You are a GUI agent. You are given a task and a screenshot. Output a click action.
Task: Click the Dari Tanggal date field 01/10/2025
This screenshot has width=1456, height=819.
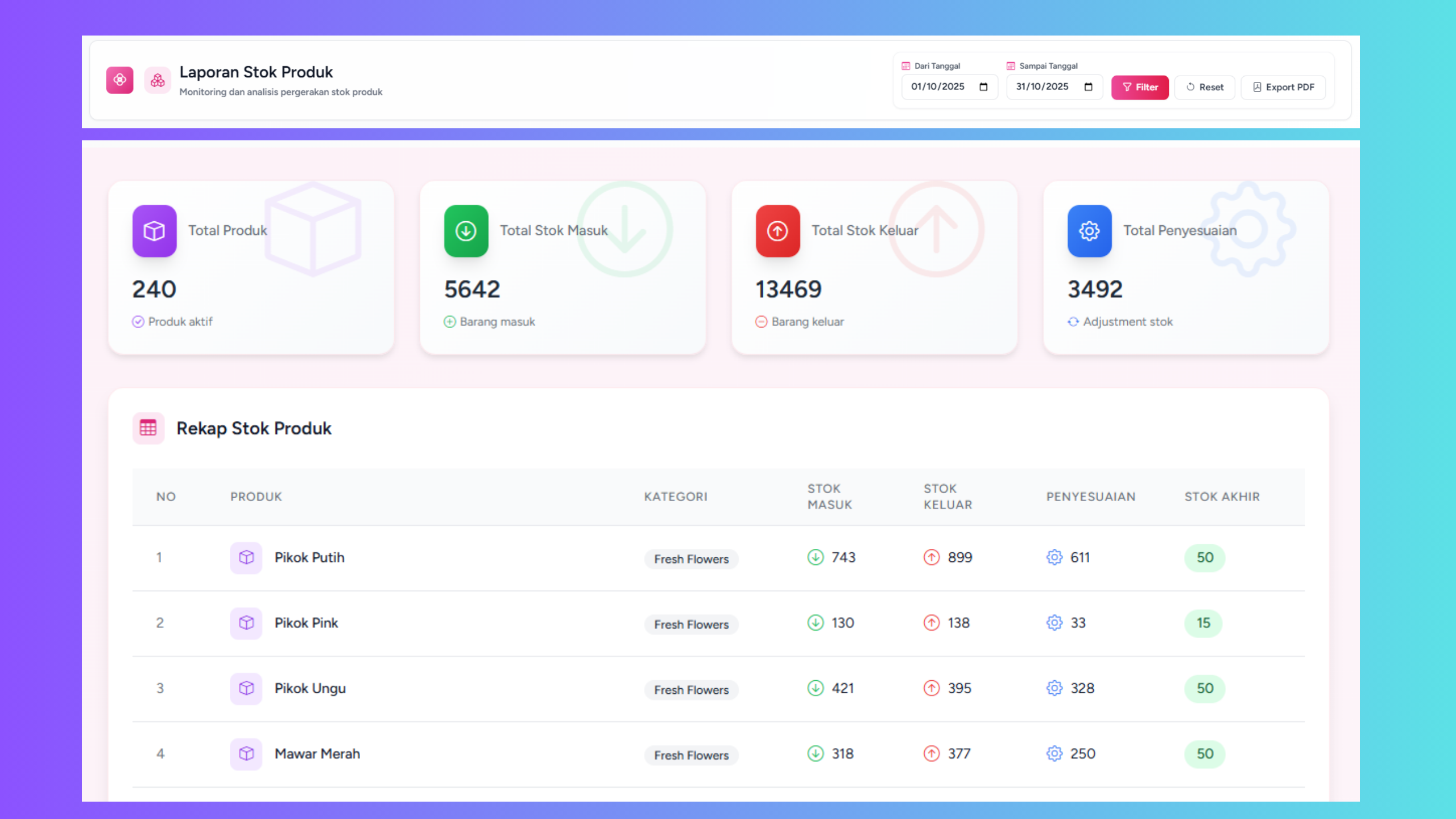pos(937,87)
